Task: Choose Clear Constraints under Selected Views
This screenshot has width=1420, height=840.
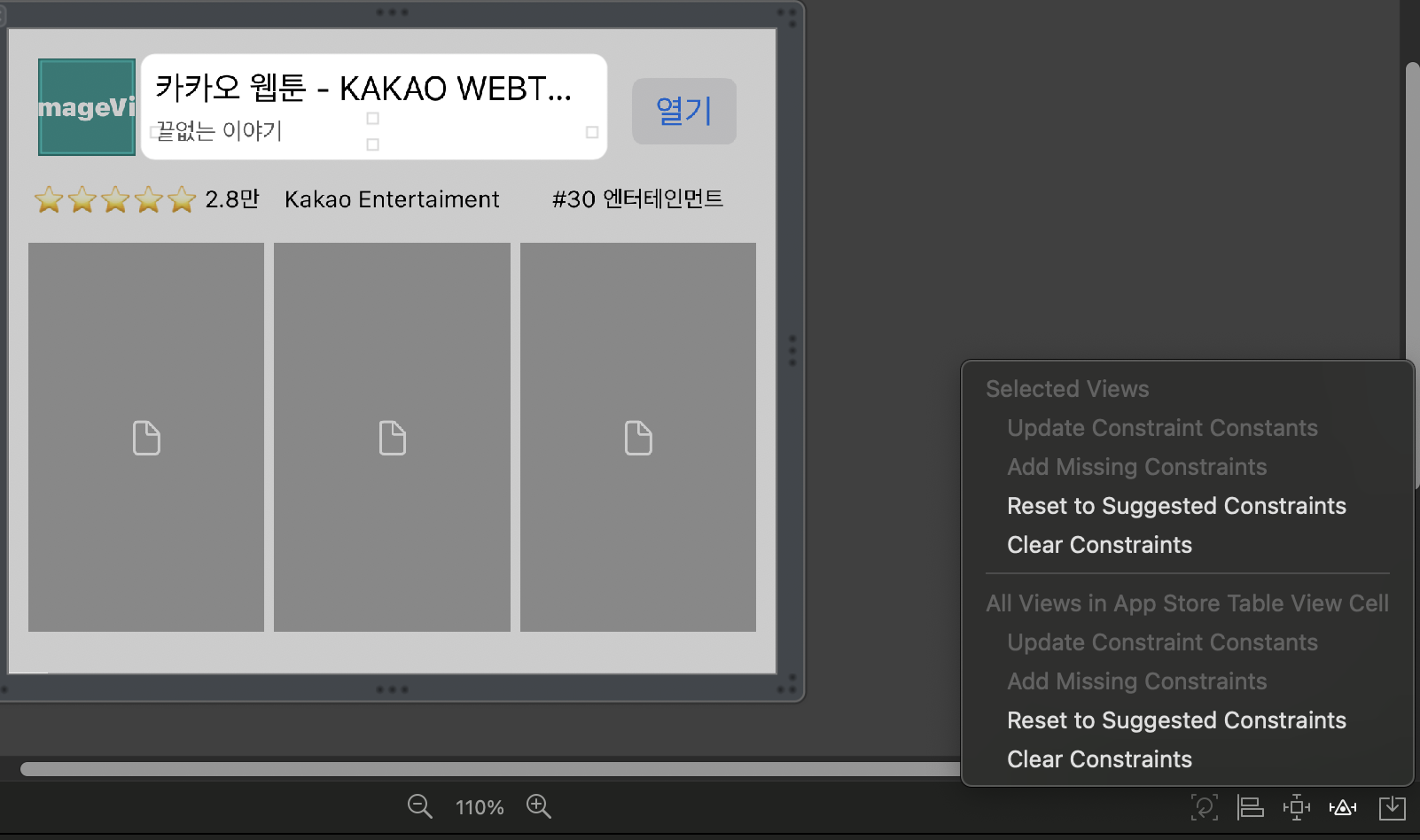Action: 1099,545
